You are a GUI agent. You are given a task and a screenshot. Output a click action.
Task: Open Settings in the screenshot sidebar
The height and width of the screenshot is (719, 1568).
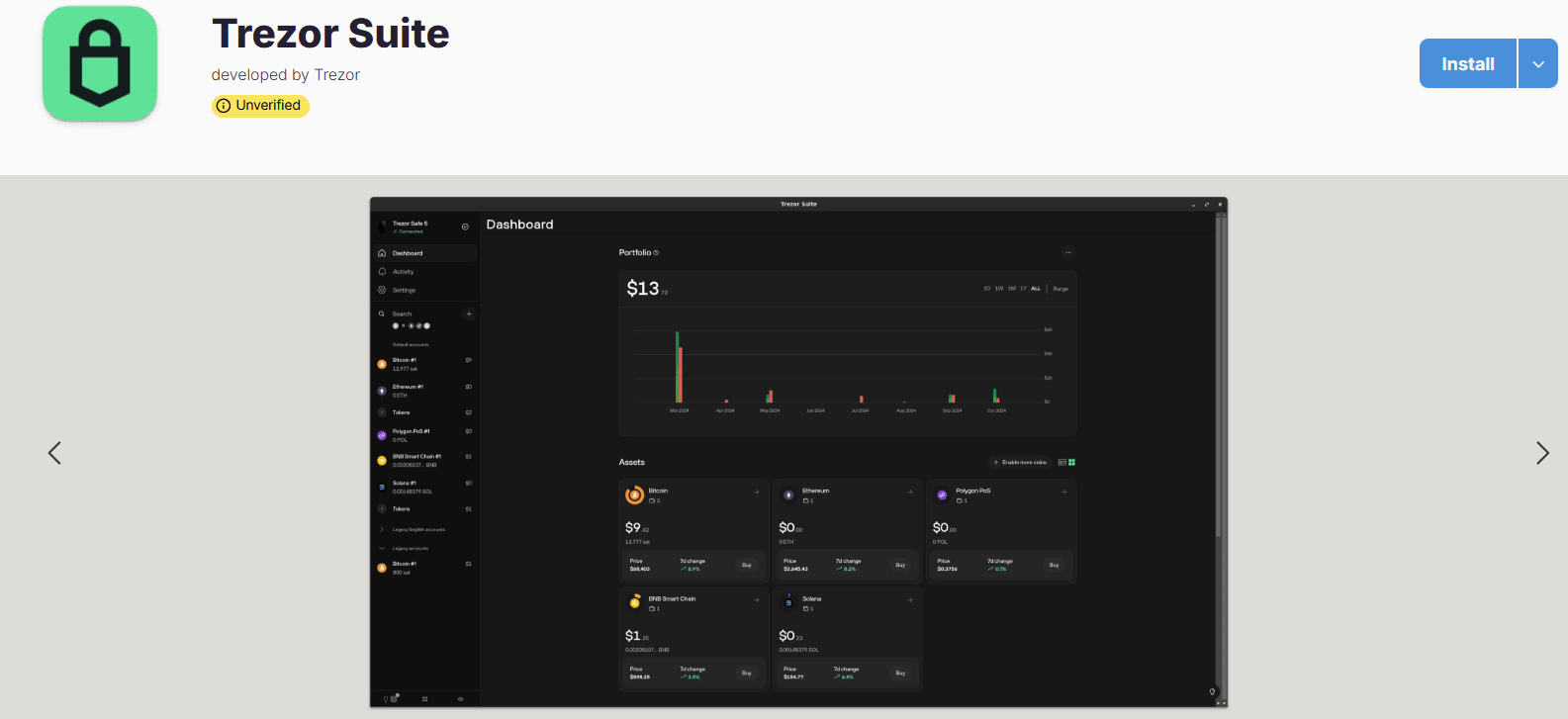coord(425,291)
